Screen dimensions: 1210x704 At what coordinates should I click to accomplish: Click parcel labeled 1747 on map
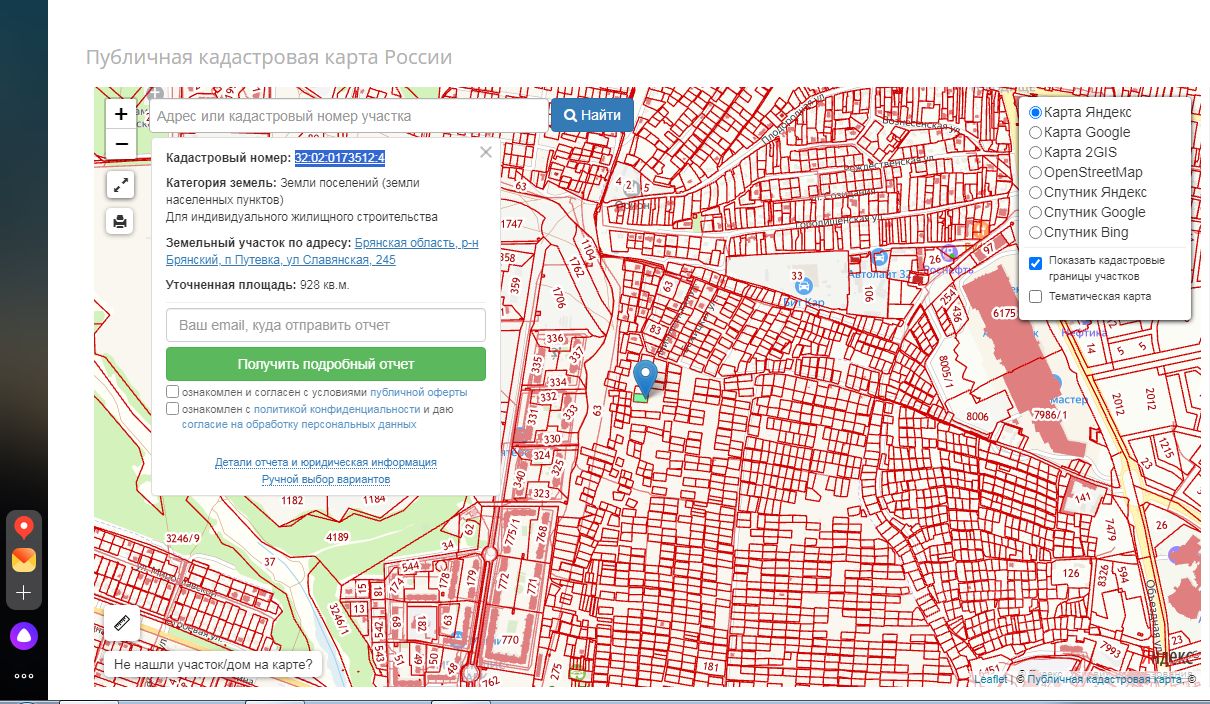pos(513,224)
